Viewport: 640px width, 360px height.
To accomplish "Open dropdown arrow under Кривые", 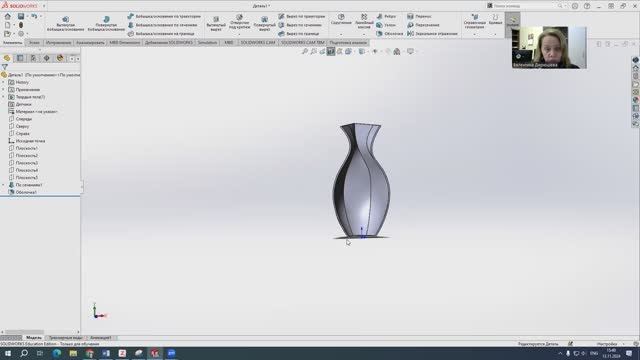I will (495, 34).
